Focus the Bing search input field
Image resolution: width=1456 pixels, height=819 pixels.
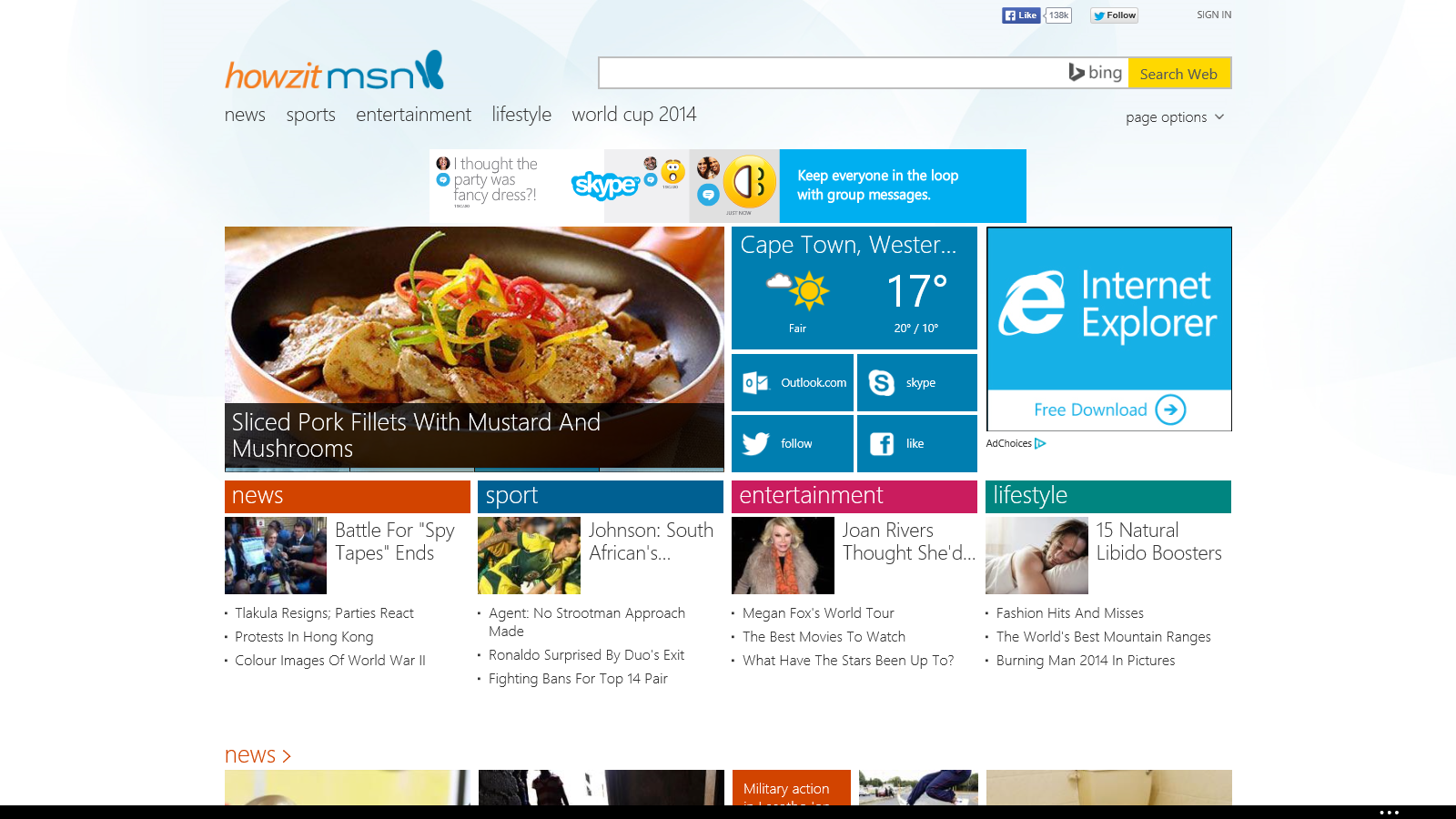(833, 73)
